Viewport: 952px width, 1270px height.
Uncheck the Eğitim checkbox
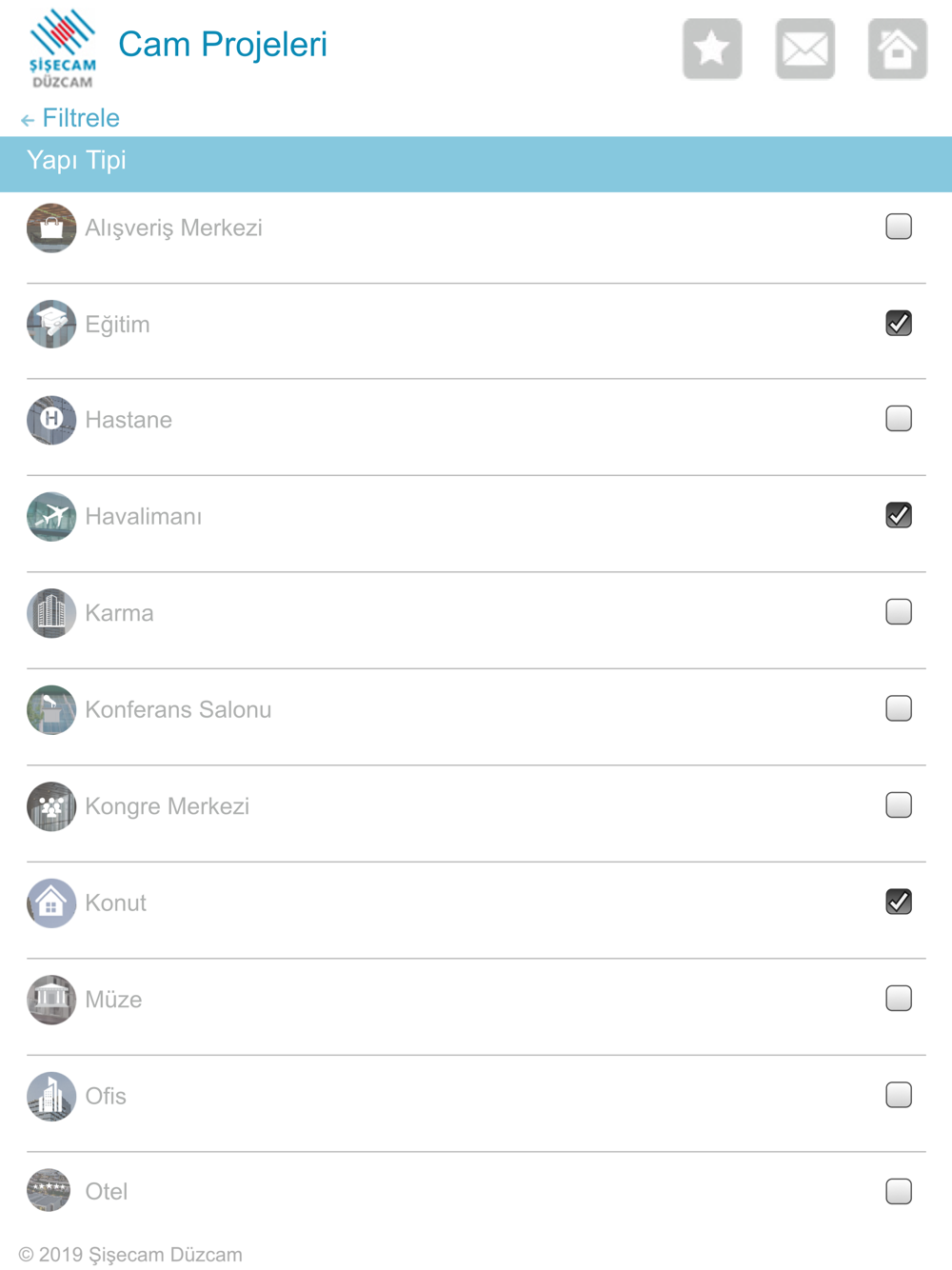click(x=899, y=323)
